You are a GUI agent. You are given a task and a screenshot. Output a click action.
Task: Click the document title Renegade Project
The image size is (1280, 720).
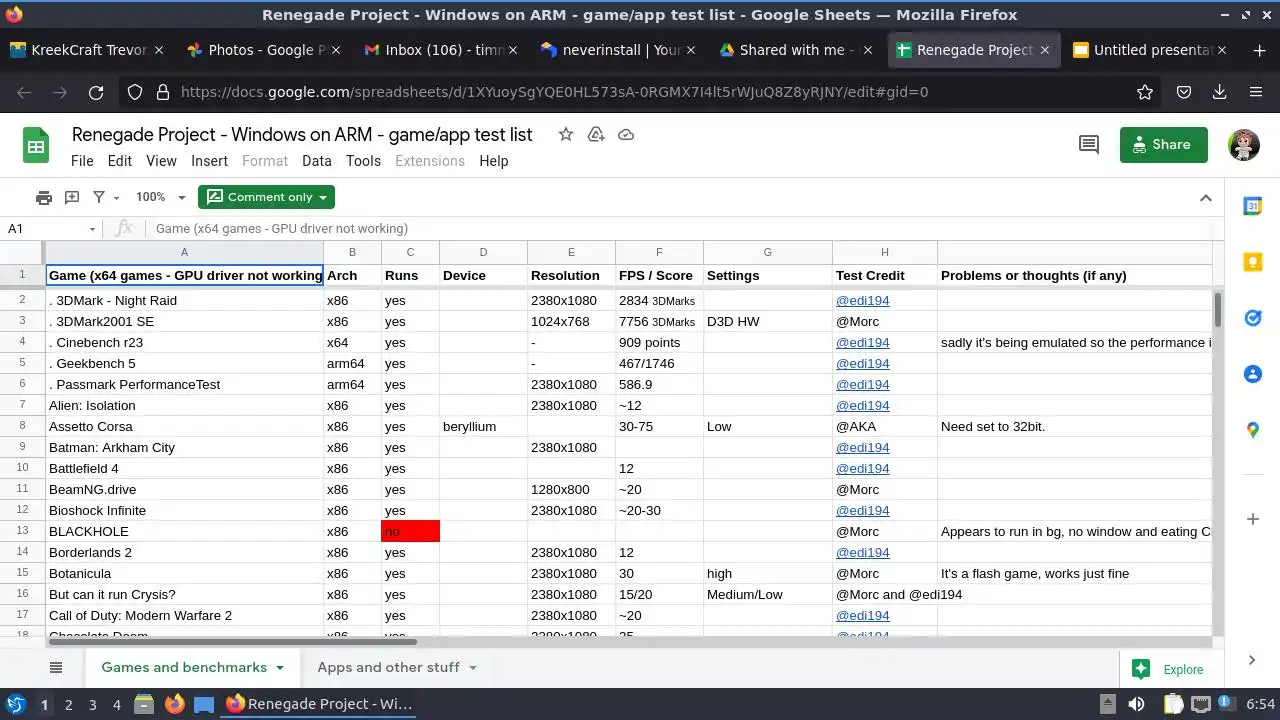[302, 135]
